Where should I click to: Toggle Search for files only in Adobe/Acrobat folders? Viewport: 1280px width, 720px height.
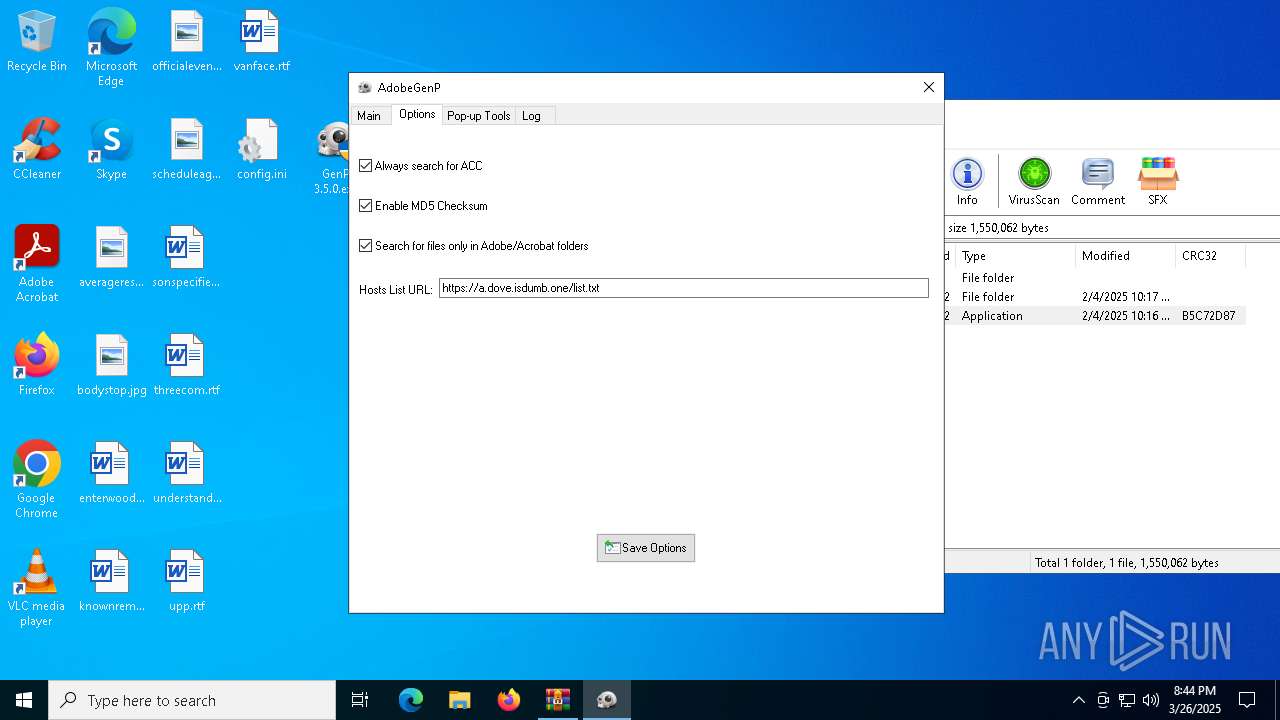[366, 246]
